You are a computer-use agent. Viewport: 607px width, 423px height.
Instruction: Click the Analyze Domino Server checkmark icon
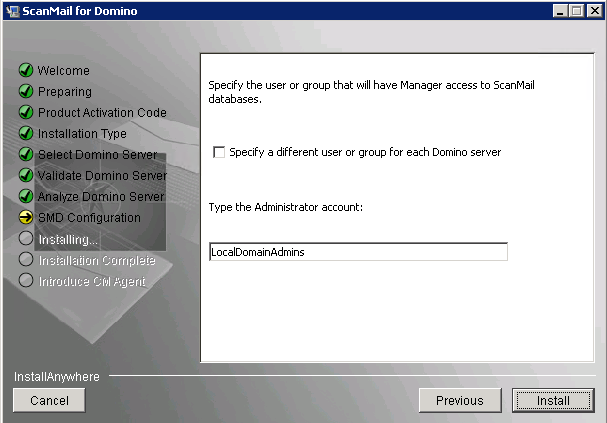(27, 197)
